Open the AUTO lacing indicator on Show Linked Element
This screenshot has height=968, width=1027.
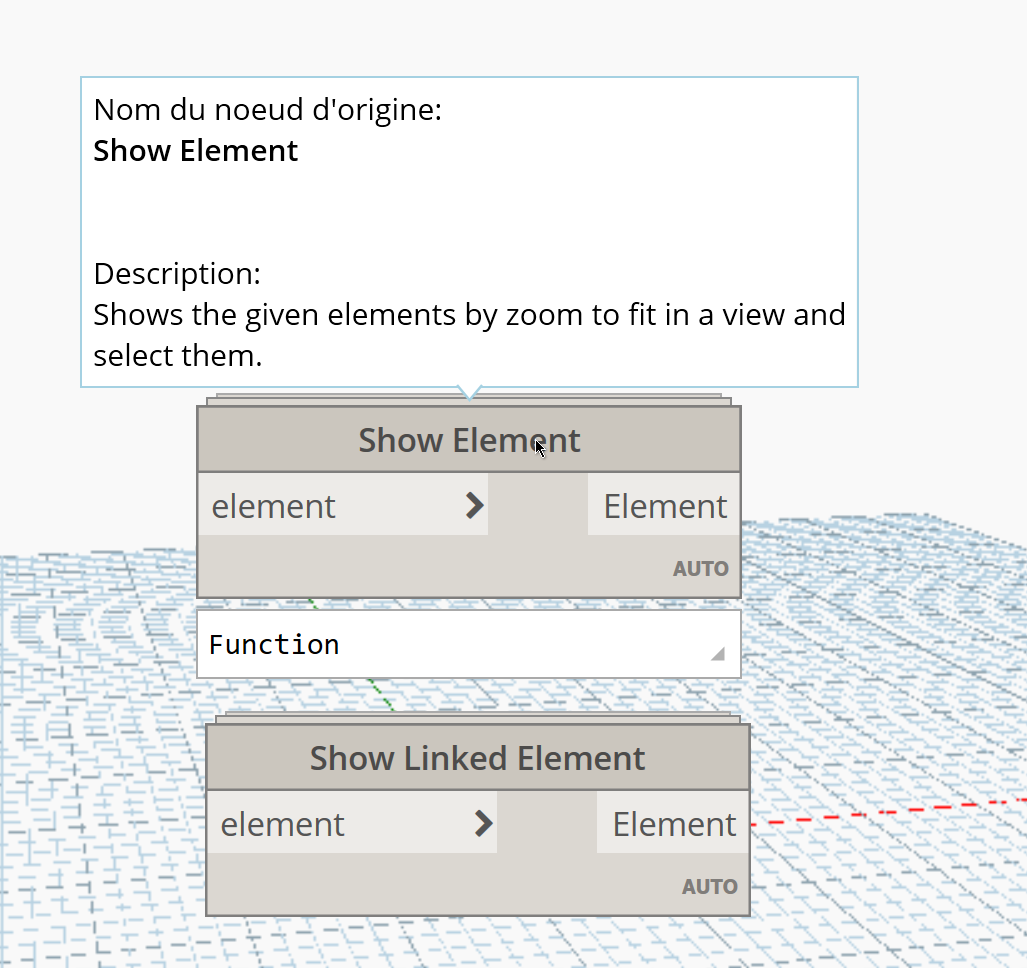[x=709, y=886]
